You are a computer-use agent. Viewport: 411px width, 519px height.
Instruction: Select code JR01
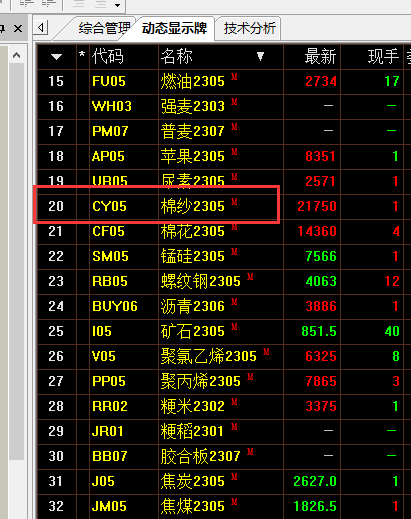[108, 431]
